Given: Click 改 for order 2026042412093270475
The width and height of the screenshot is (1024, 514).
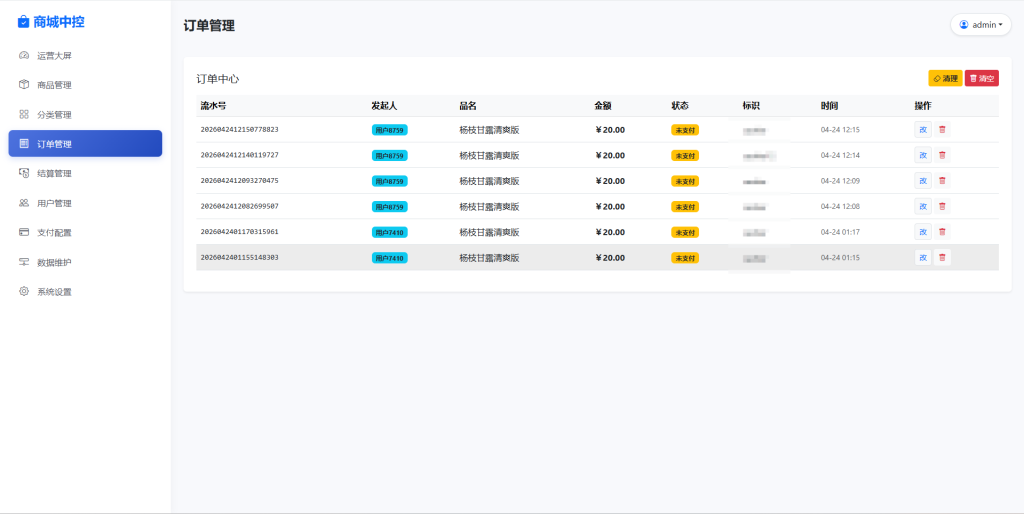Looking at the screenshot, I should pyautogui.click(x=922, y=181).
